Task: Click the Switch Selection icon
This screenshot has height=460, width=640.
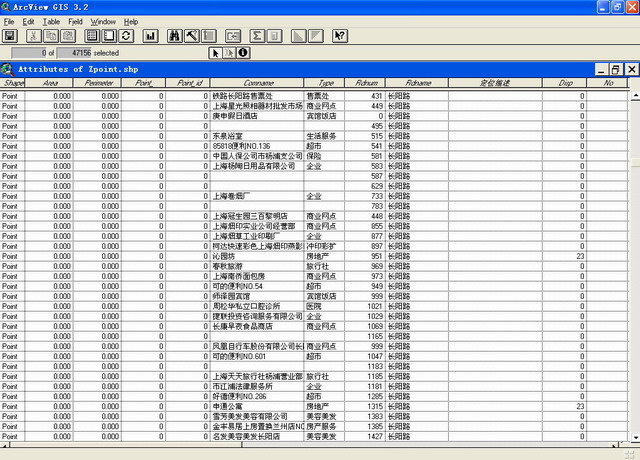Action: click(126, 36)
